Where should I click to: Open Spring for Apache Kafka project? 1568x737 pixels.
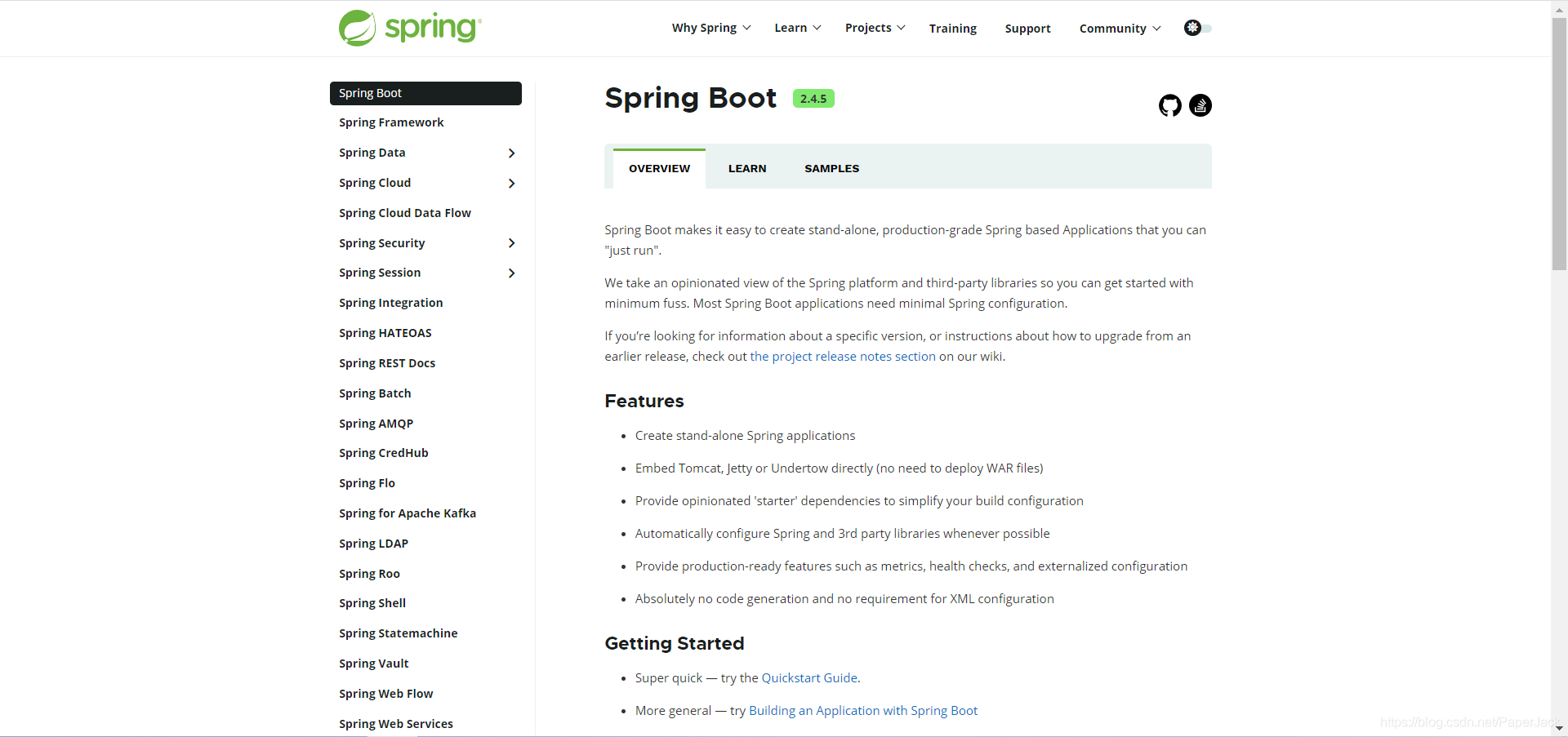[x=408, y=513]
